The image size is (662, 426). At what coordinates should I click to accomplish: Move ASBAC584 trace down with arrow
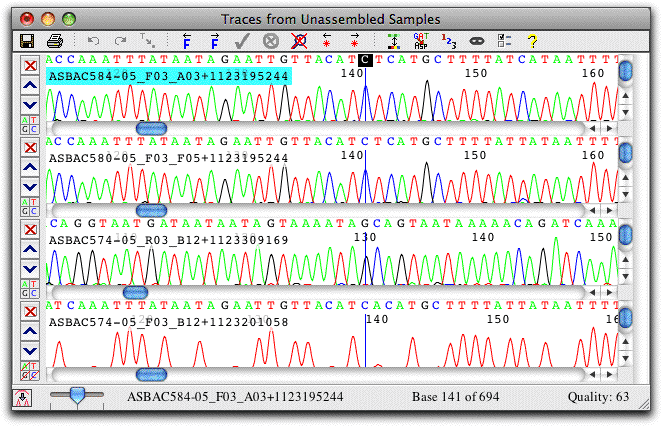(x=30, y=105)
